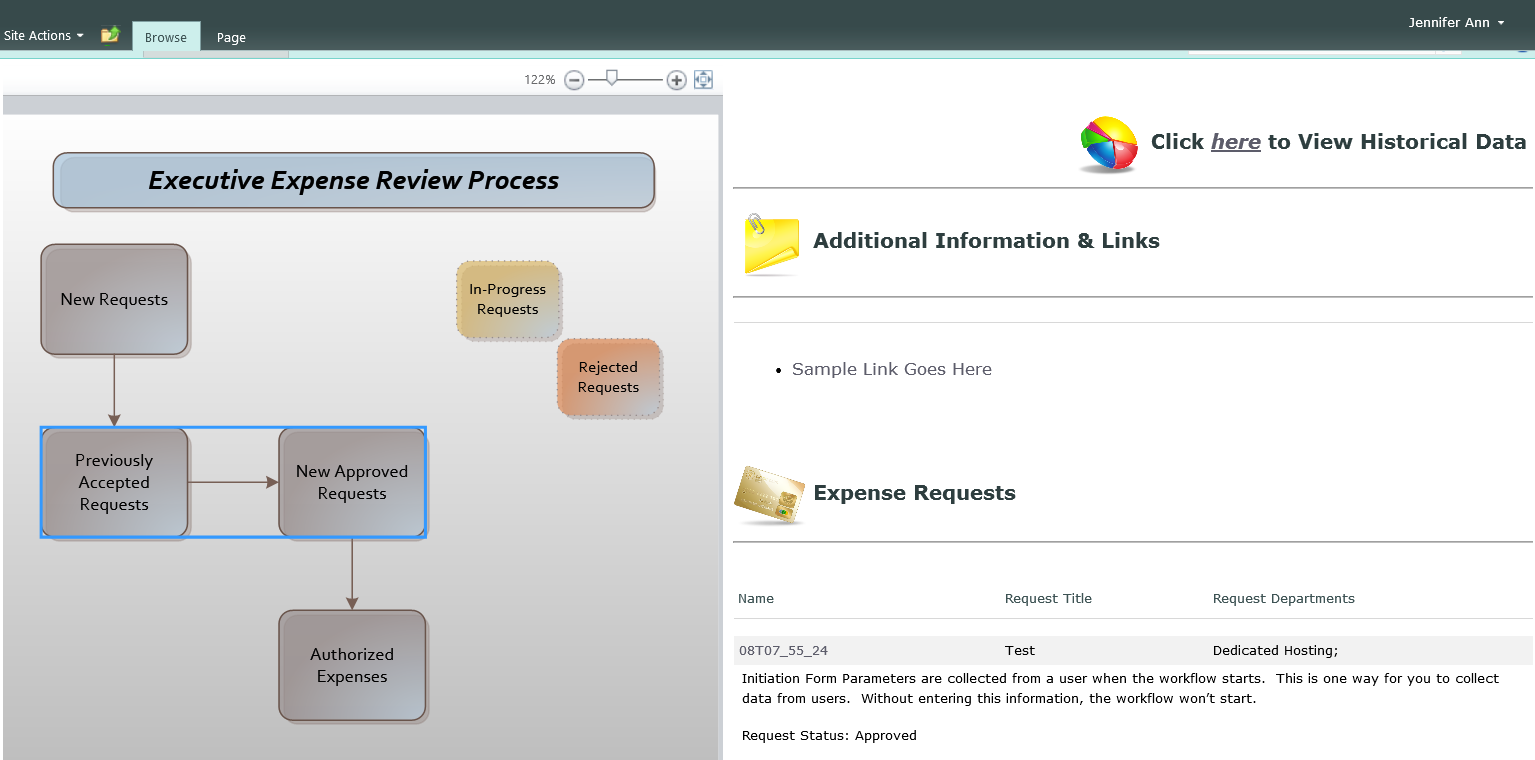The height and width of the screenshot is (760, 1535).
Task: Expand the Jennifer Ann user menu
Action: [x=1455, y=22]
